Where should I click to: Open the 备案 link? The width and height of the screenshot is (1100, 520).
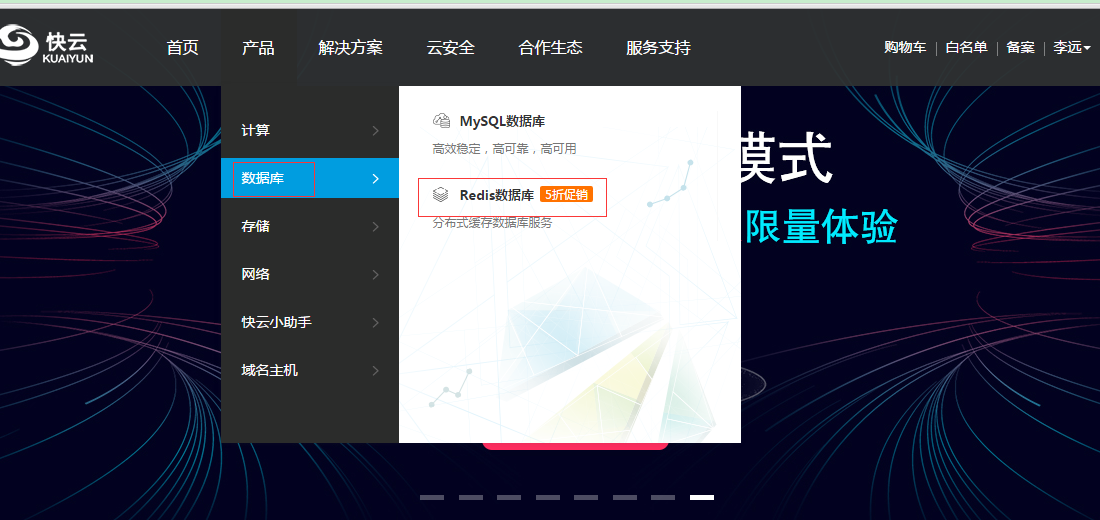pos(1021,48)
